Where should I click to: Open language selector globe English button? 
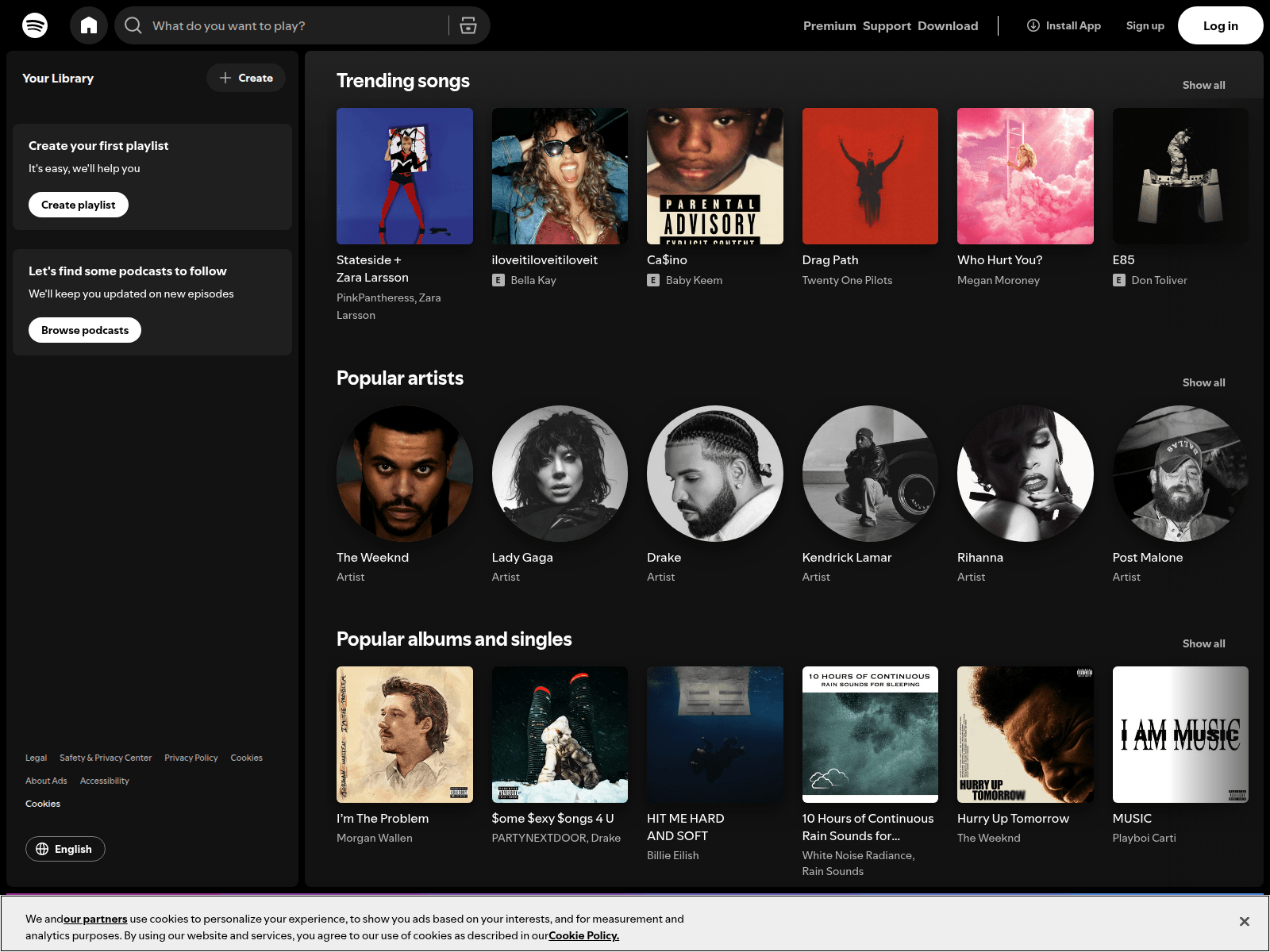click(65, 849)
